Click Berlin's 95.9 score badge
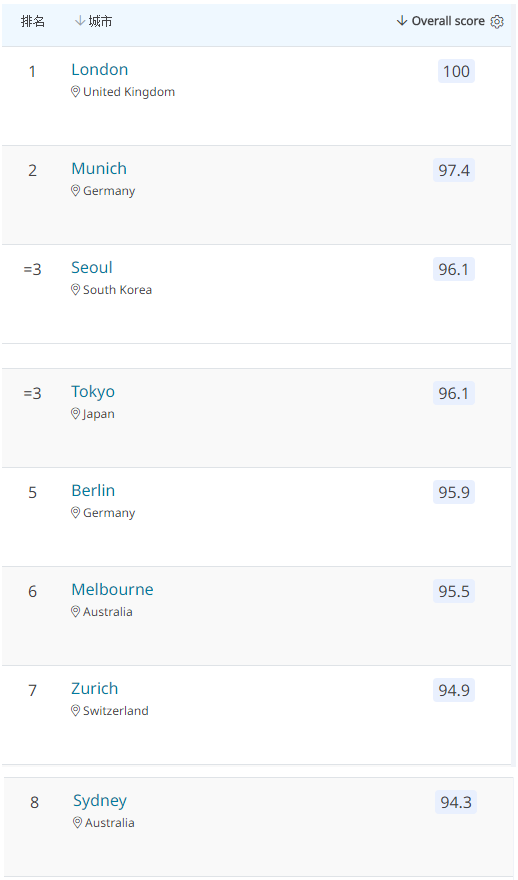The width and height of the screenshot is (518, 880). (x=454, y=492)
